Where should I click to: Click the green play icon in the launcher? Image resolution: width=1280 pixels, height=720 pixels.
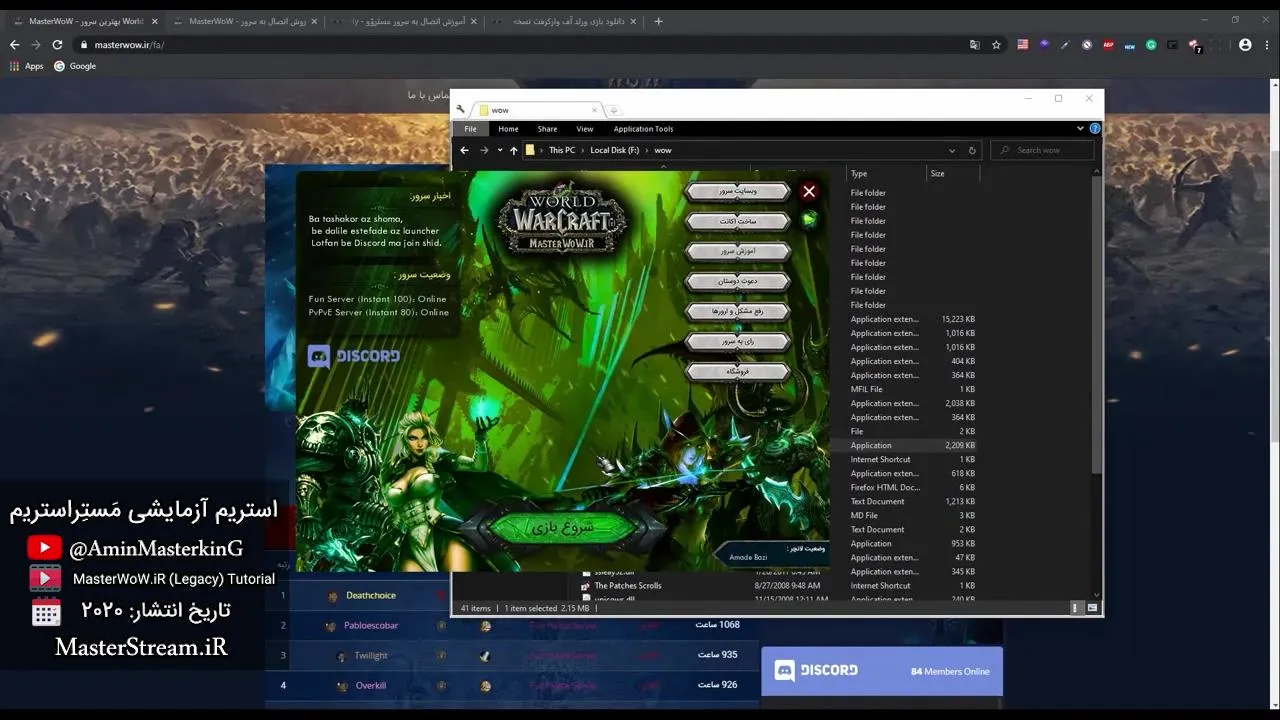(x=809, y=220)
